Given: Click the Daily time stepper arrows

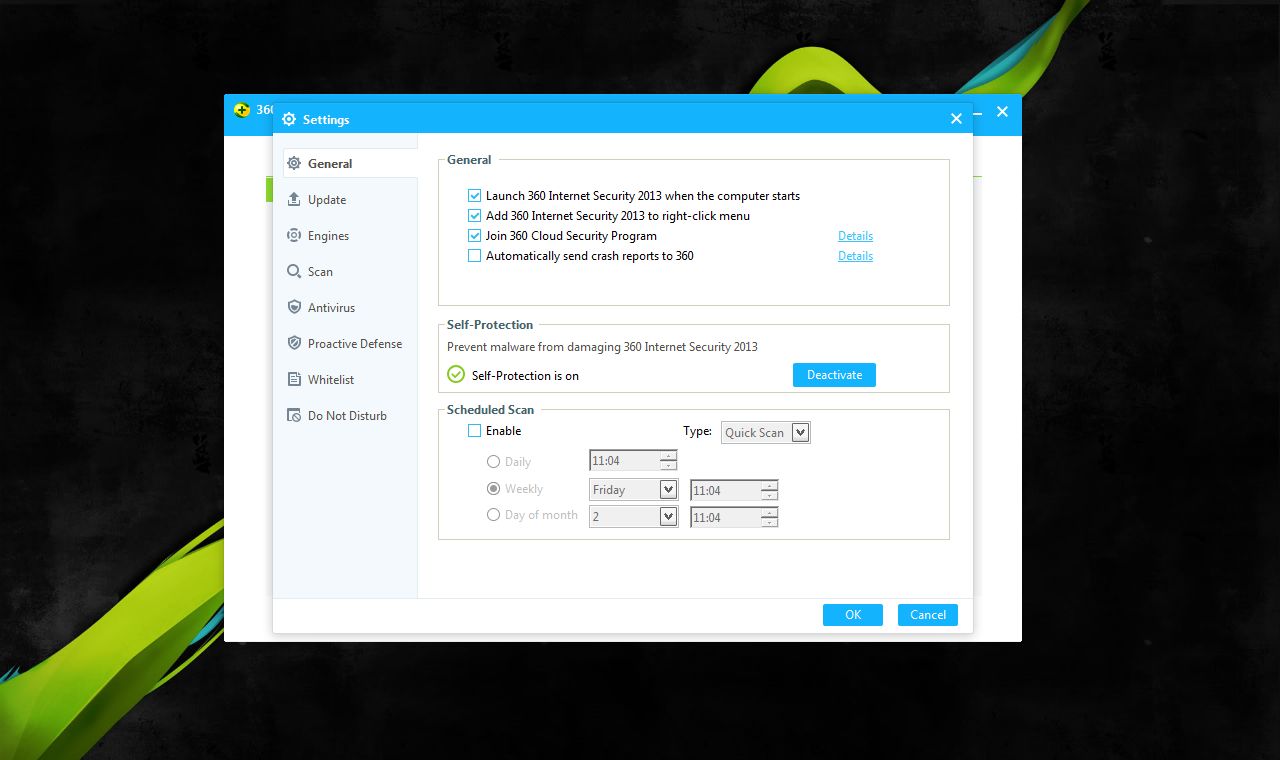Looking at the screenshot, I should coord(668,461).
